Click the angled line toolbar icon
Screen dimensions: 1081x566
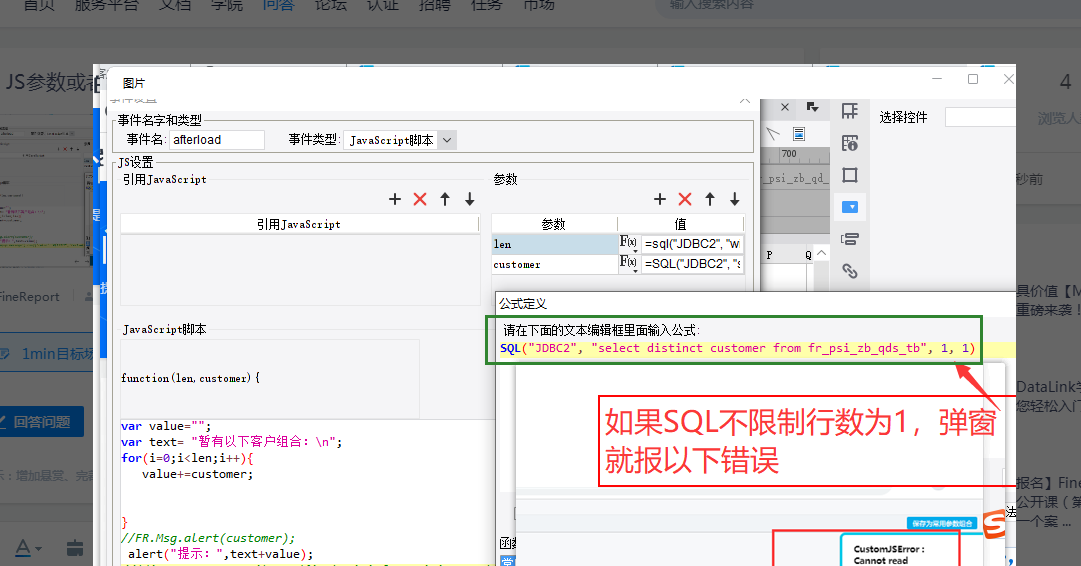click(773, 133)
